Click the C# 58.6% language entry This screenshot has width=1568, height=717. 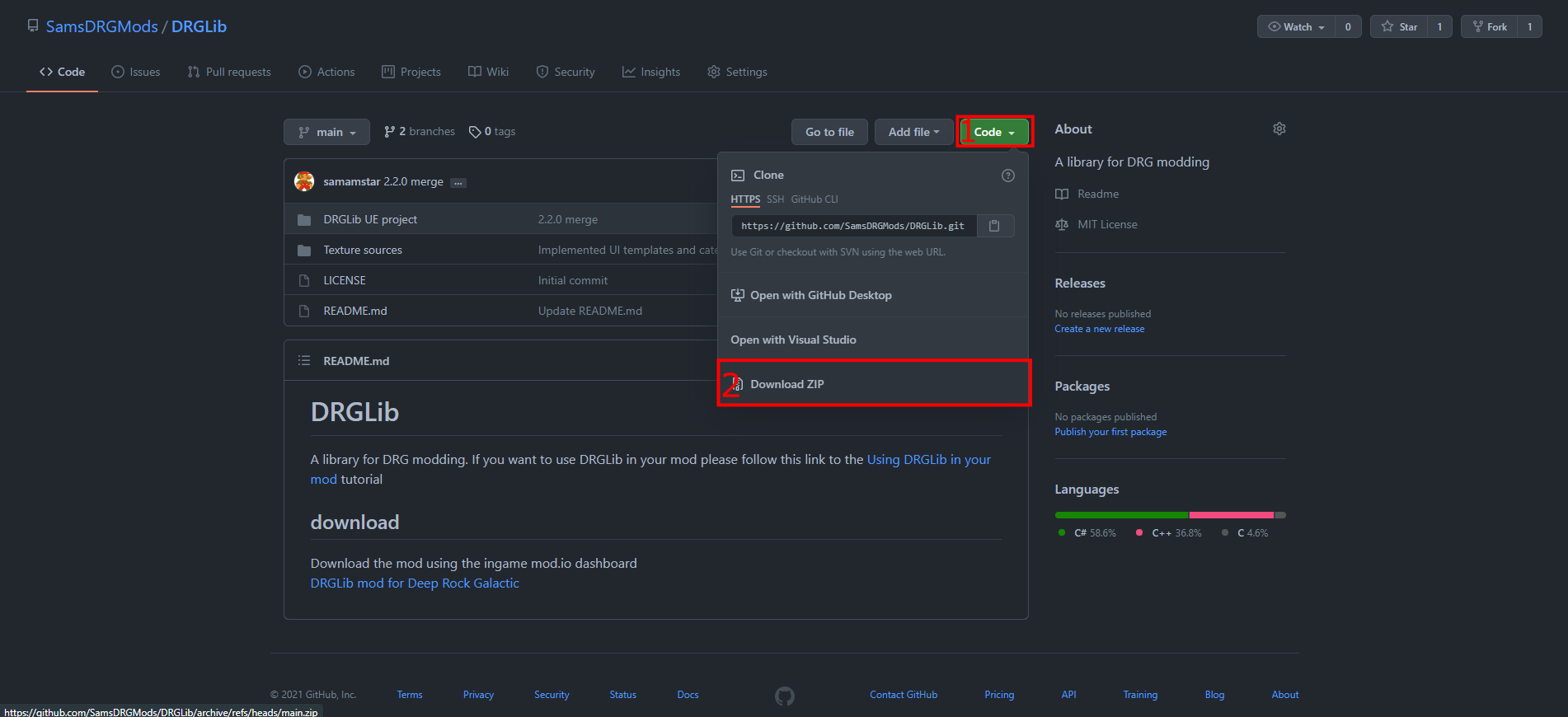click(x=1087, y=533)
